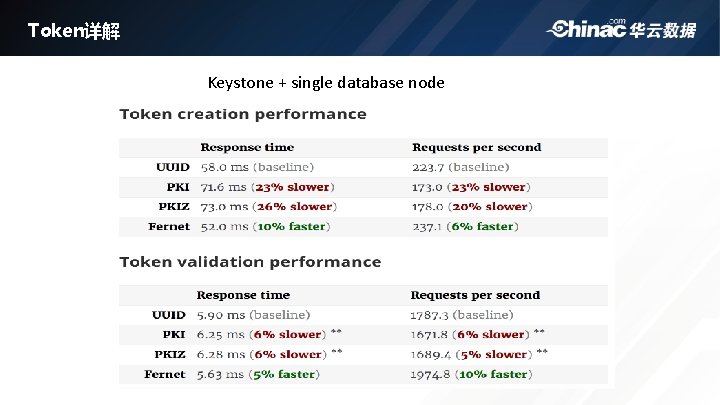Viewport: 720px width, 405px height.
Task: Select the 5.63 ms Fernet validation cell
Action: click(258, 375)
